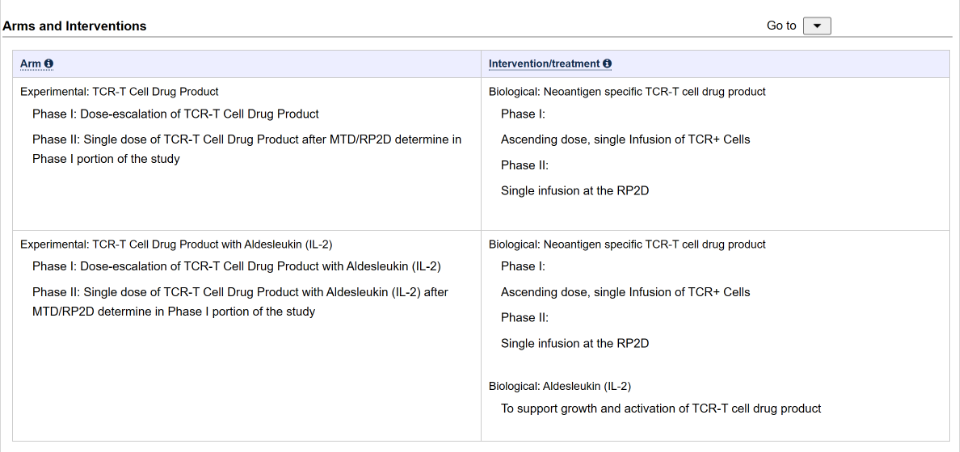
Task: Open the Go to dropdown
Action: [816, 26]
